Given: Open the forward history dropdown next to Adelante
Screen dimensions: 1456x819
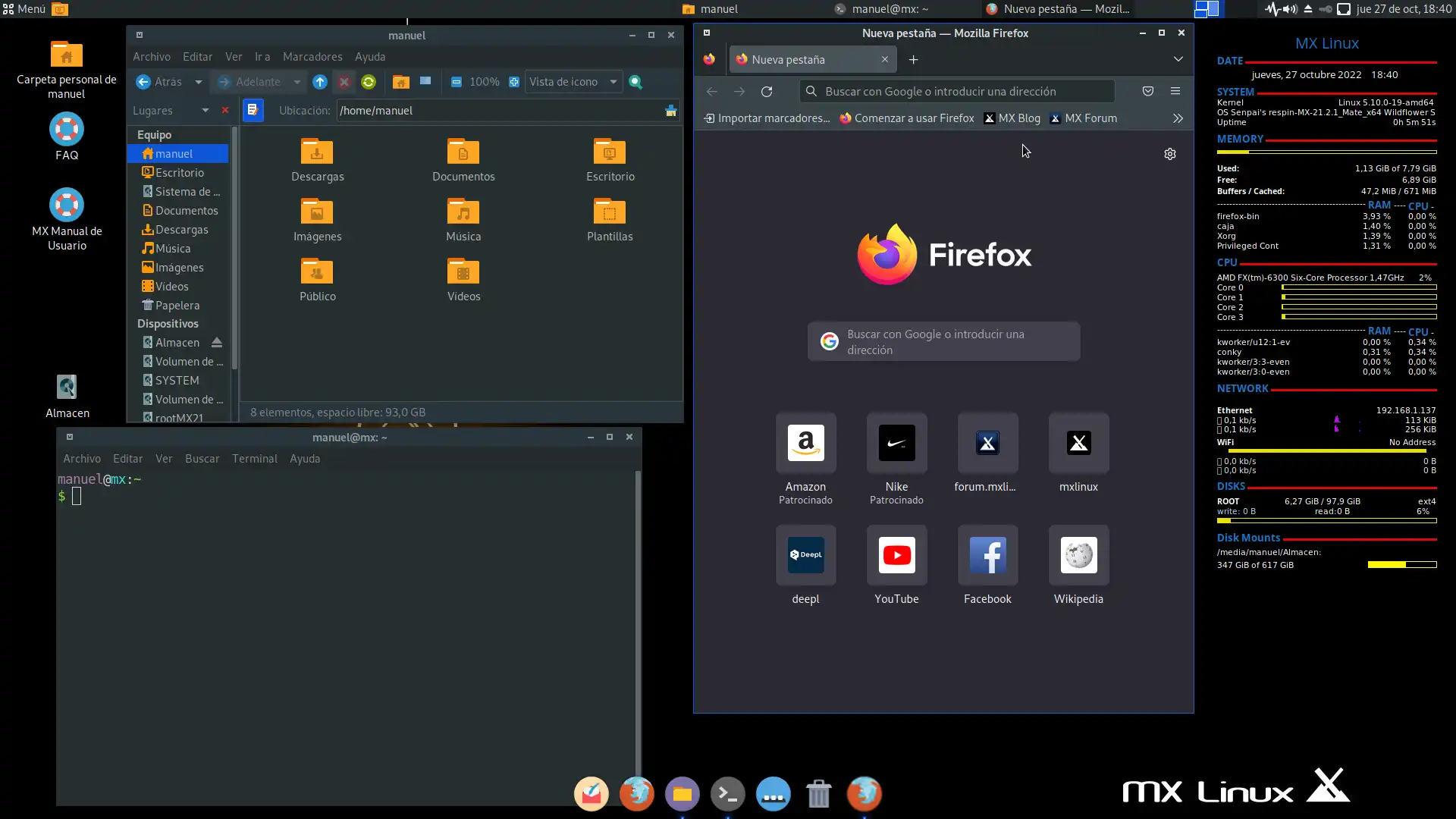Looking at the screenshot, I should point(297,82).
